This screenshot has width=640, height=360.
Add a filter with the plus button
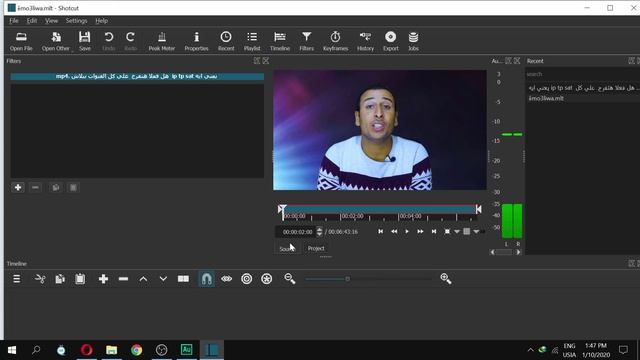[18, 187]
